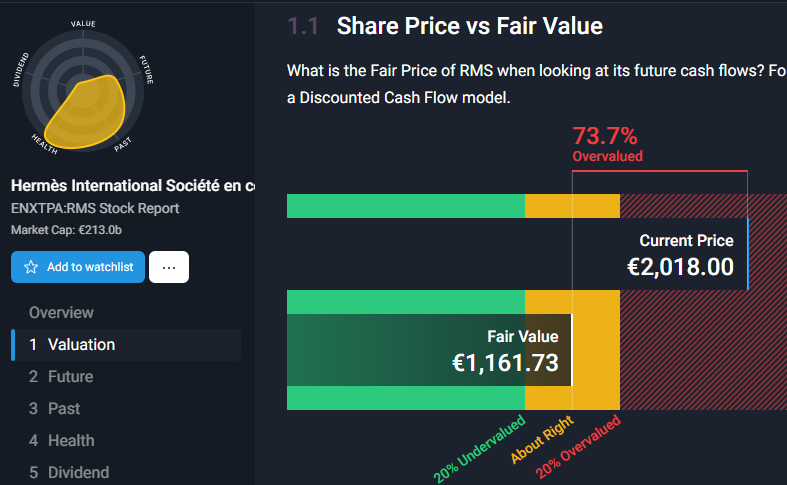Click the Current Price €2,018.00 box
Screen dimensions: 787x485
(660, 254)
